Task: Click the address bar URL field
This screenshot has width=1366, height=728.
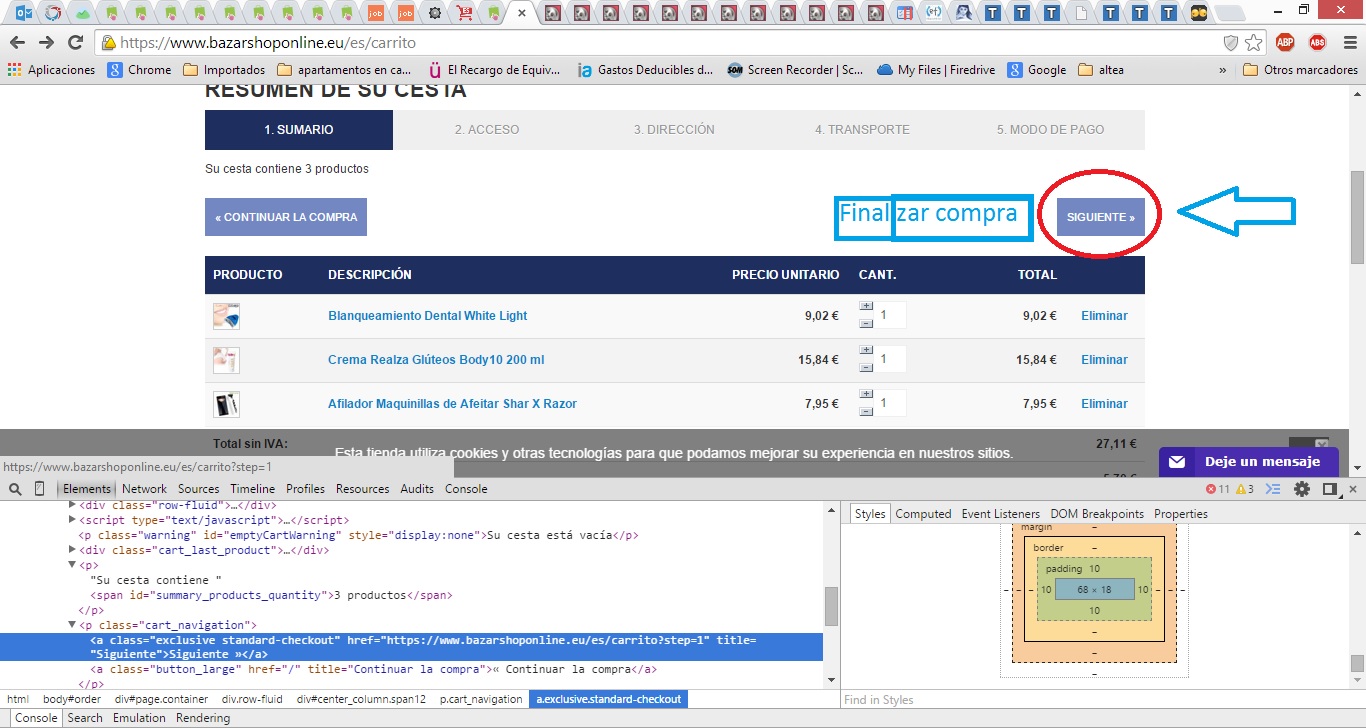Action: (x=660, y=43)
